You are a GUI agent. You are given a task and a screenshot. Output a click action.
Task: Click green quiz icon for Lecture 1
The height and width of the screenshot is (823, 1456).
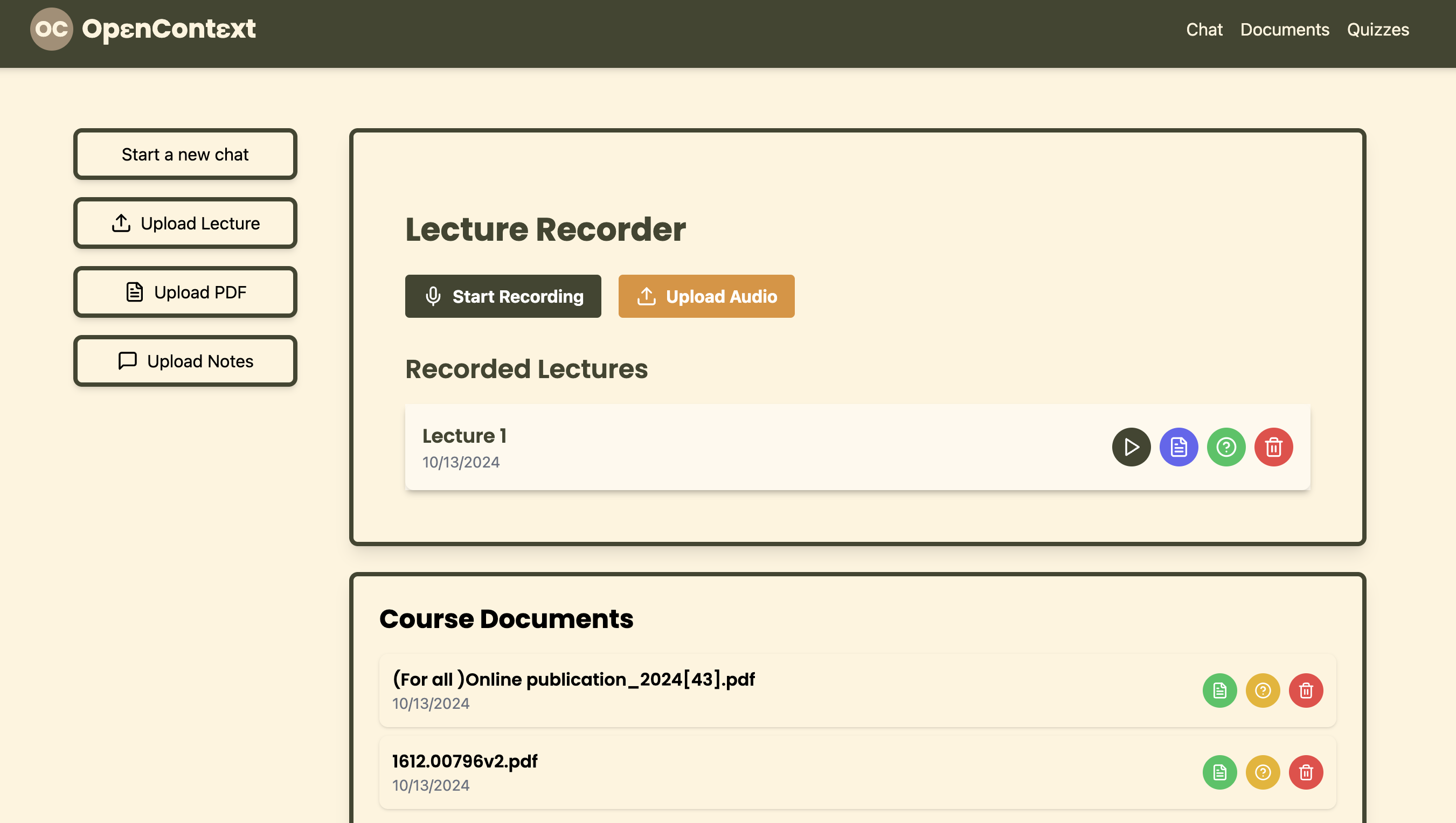[x=1226, y=447]
